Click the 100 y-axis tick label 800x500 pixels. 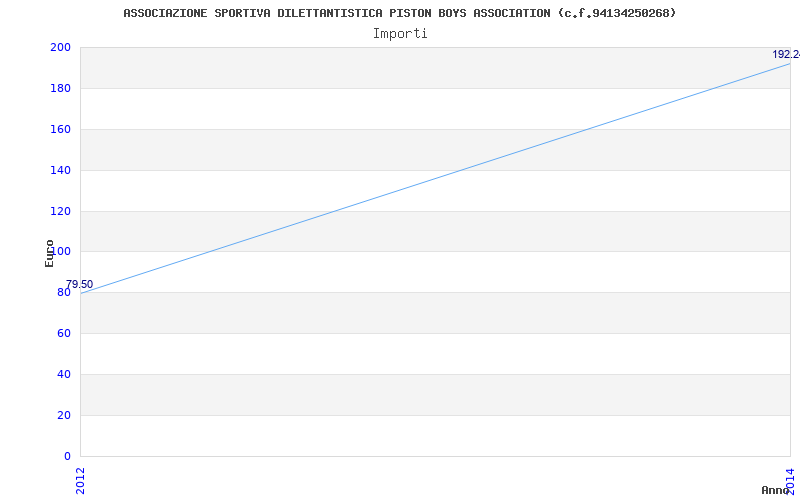pyautogui.click(x=63, y=252)
